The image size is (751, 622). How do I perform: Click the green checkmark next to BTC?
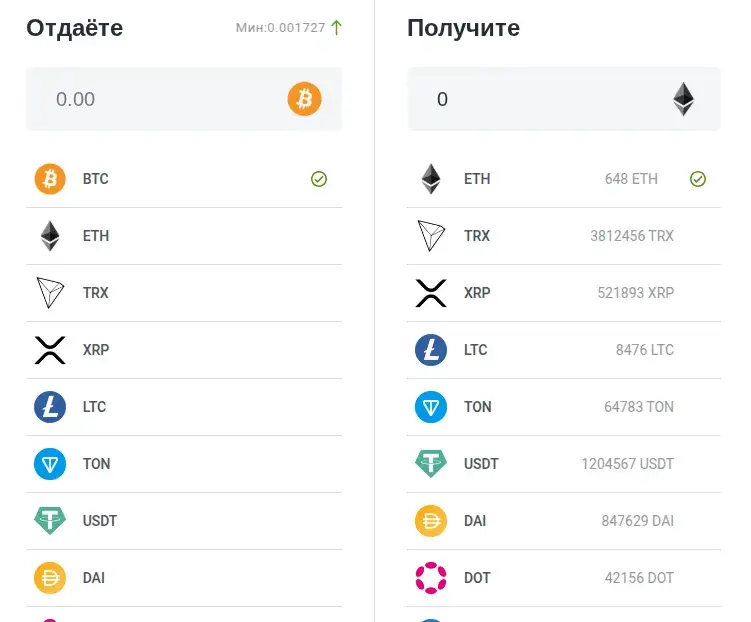click(319, 179)
